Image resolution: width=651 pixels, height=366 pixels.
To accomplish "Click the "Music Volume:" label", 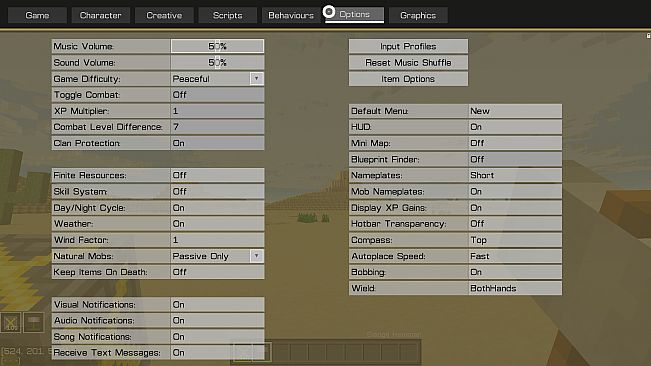I will pos(83,46).
